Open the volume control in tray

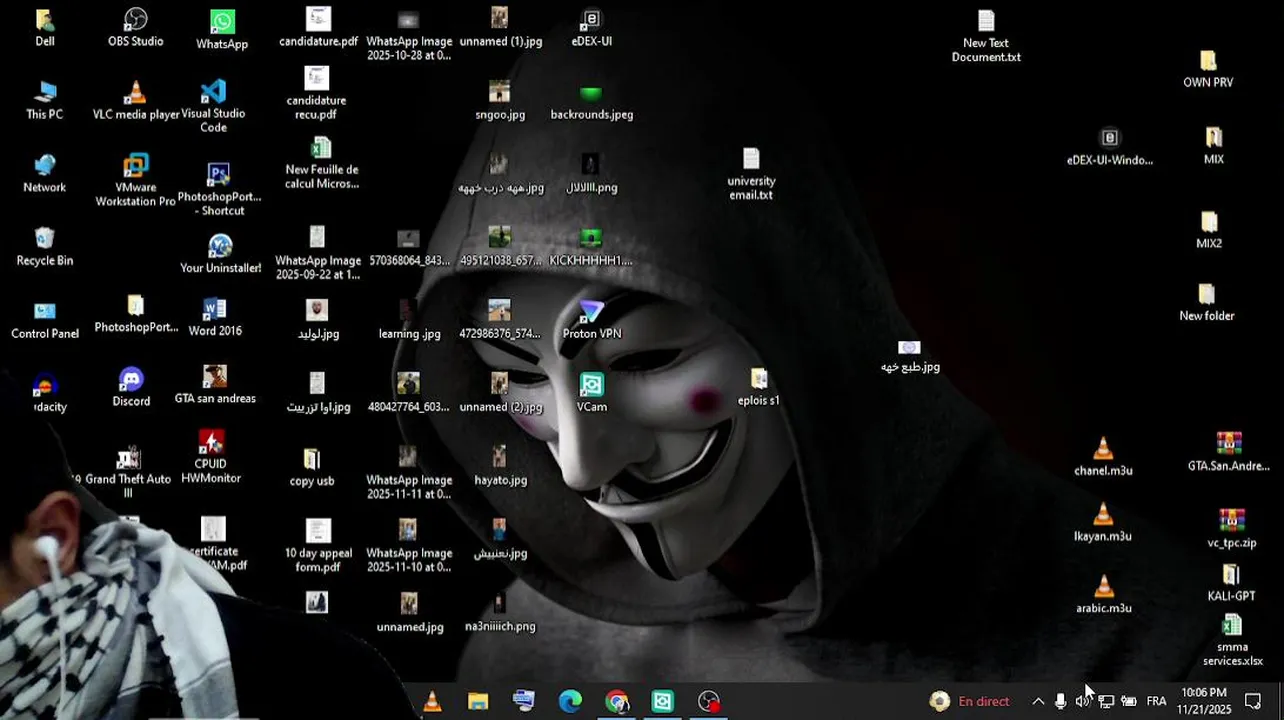point(1083,701)
